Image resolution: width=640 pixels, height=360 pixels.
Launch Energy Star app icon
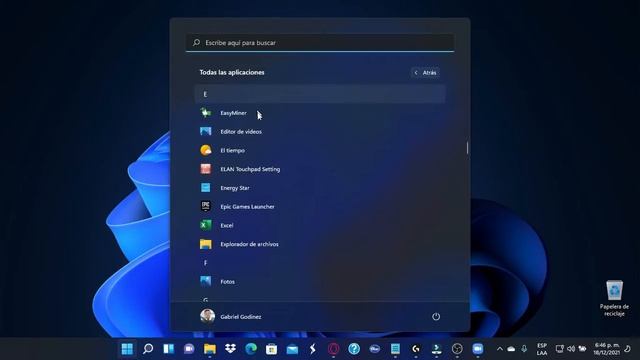coord(206,188)
